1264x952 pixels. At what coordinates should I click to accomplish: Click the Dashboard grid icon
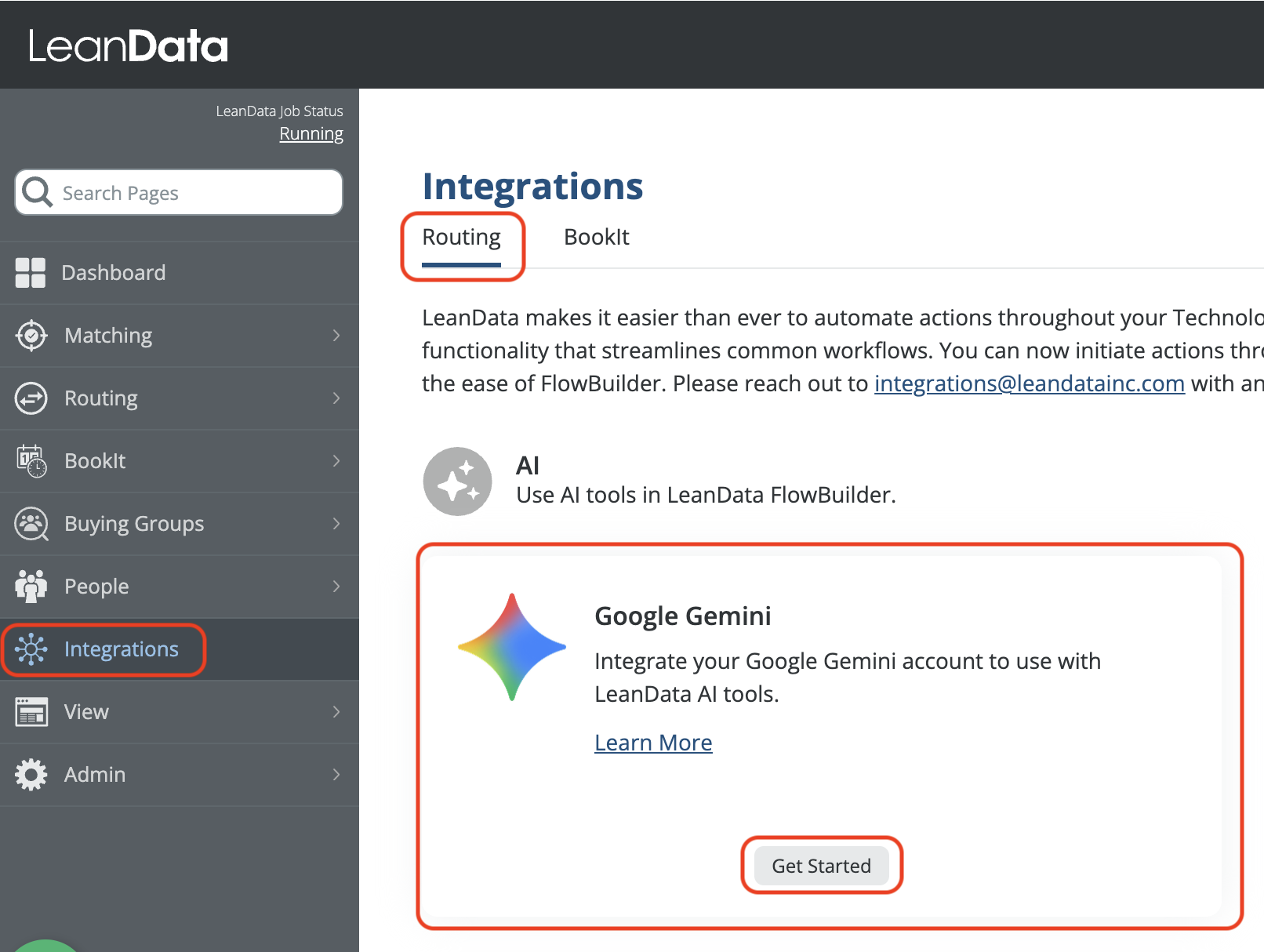pos(31,273)
